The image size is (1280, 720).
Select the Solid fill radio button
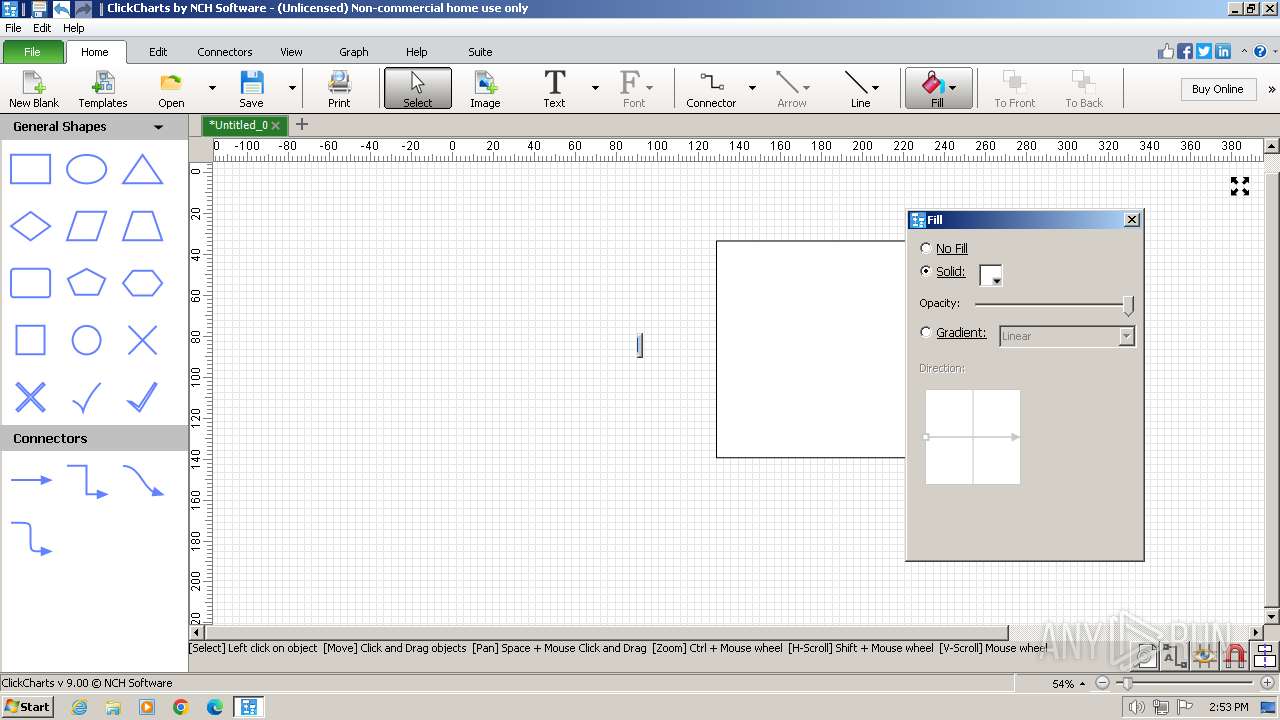925,271
